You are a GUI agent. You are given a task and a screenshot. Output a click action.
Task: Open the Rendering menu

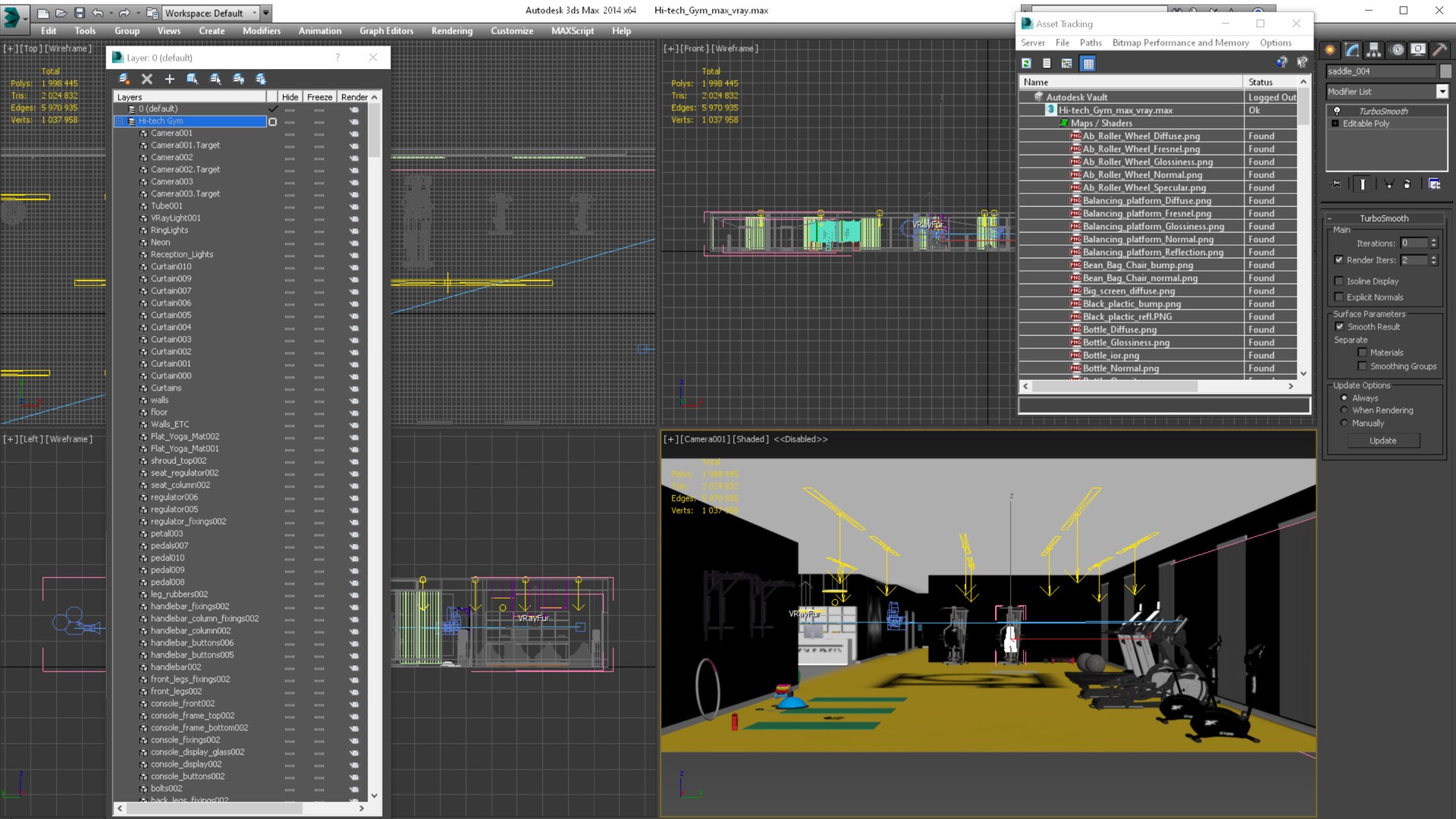[x=451, y=31]
